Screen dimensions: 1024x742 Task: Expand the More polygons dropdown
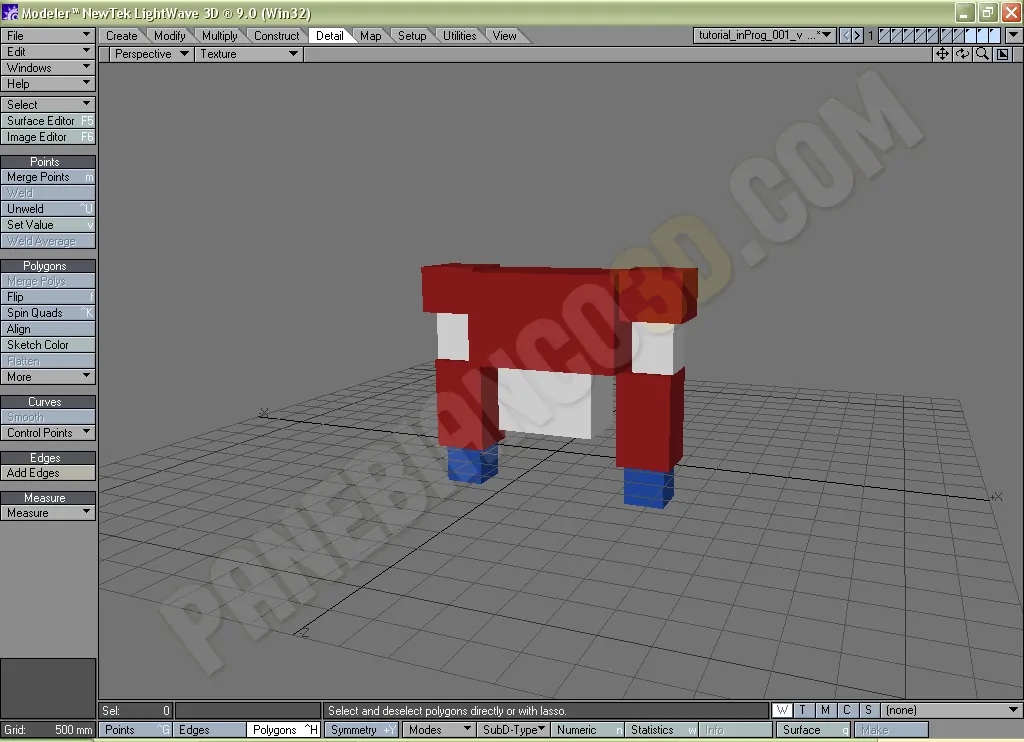pos(48,377)
